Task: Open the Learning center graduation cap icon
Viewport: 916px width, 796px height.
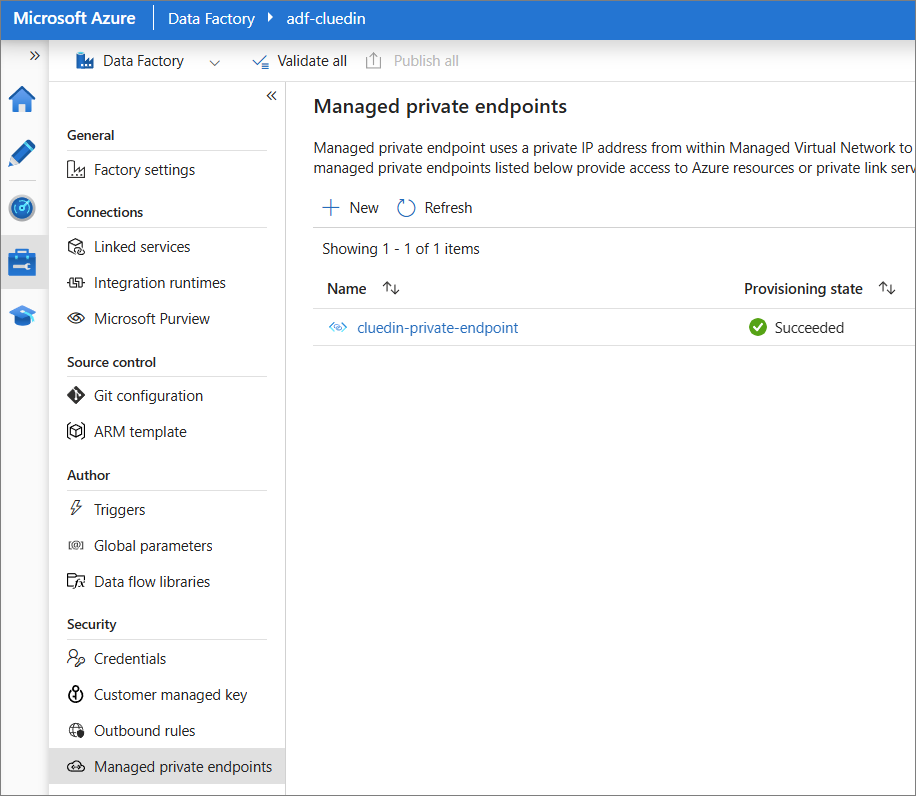Action: pos(22,316)
